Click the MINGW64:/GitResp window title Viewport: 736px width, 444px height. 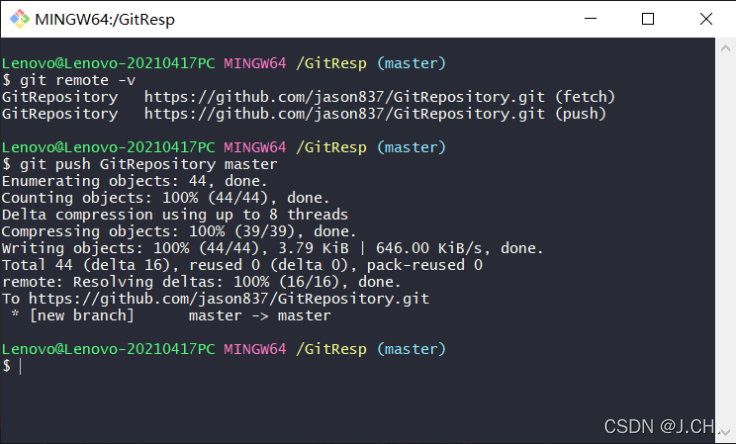[105, 19]
